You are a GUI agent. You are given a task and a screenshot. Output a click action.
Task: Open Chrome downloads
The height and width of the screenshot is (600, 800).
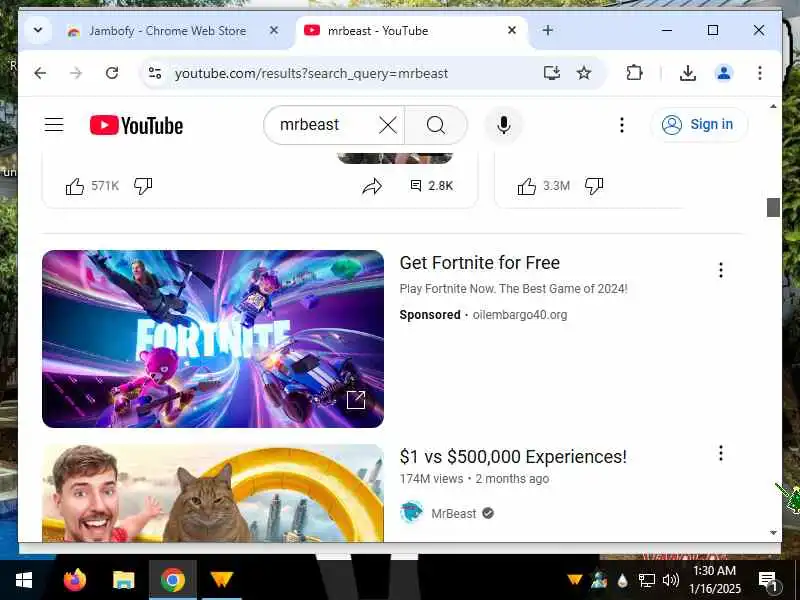(x=688, y=73)
